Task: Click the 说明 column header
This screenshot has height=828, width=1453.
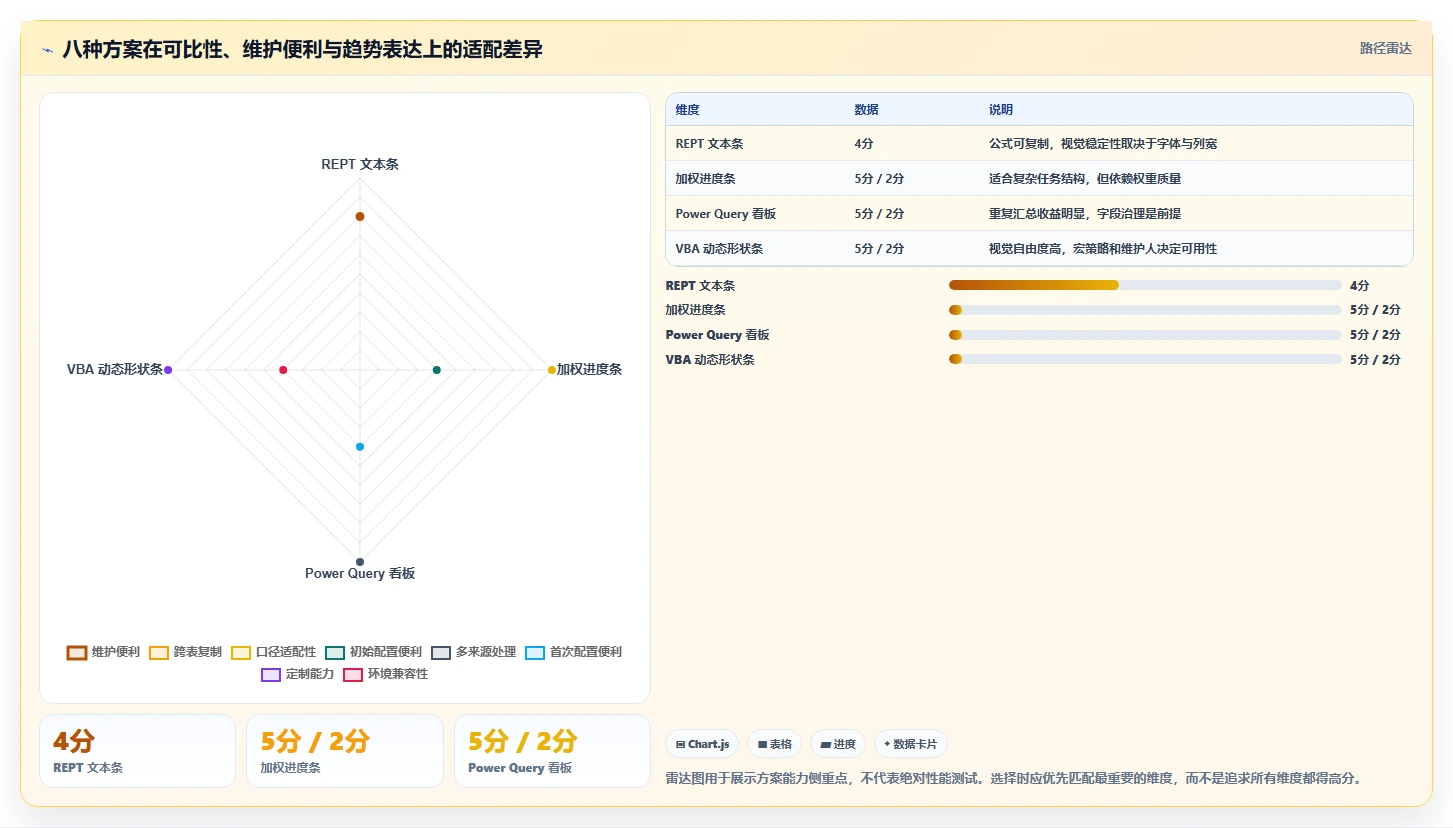Action: coord(1001,110)
